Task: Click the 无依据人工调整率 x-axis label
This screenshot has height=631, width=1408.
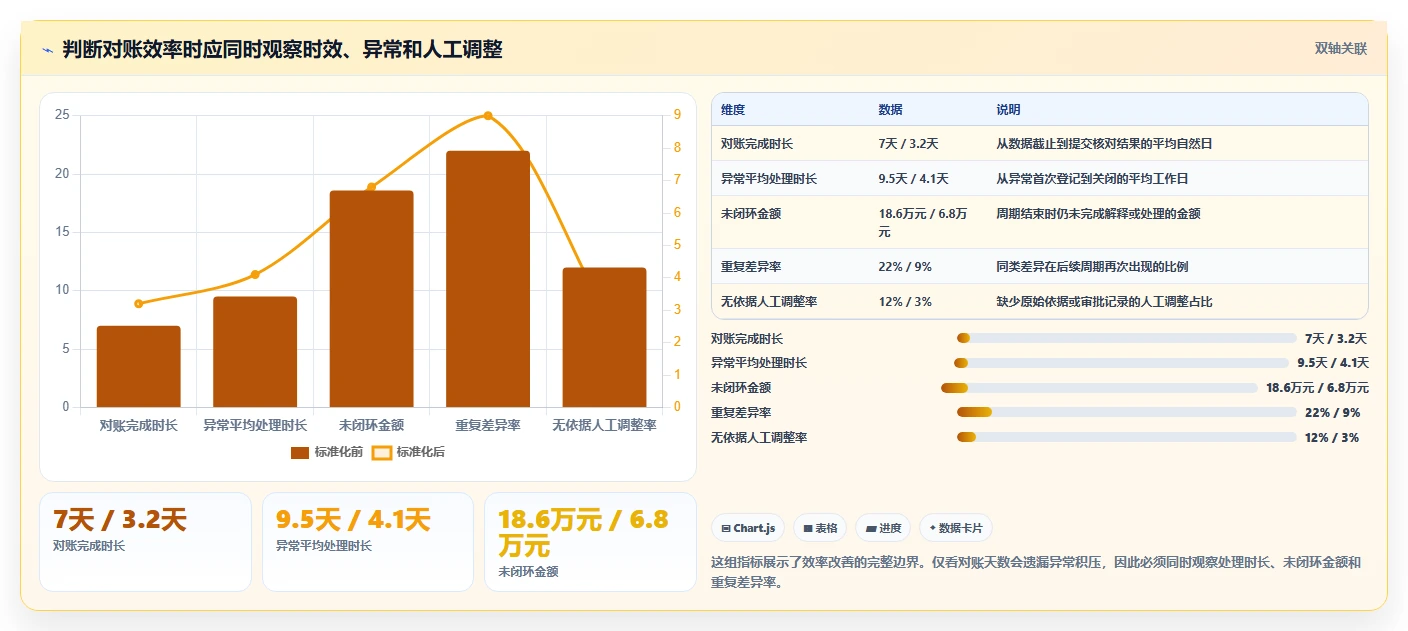Action: click(x=604, y=425)
